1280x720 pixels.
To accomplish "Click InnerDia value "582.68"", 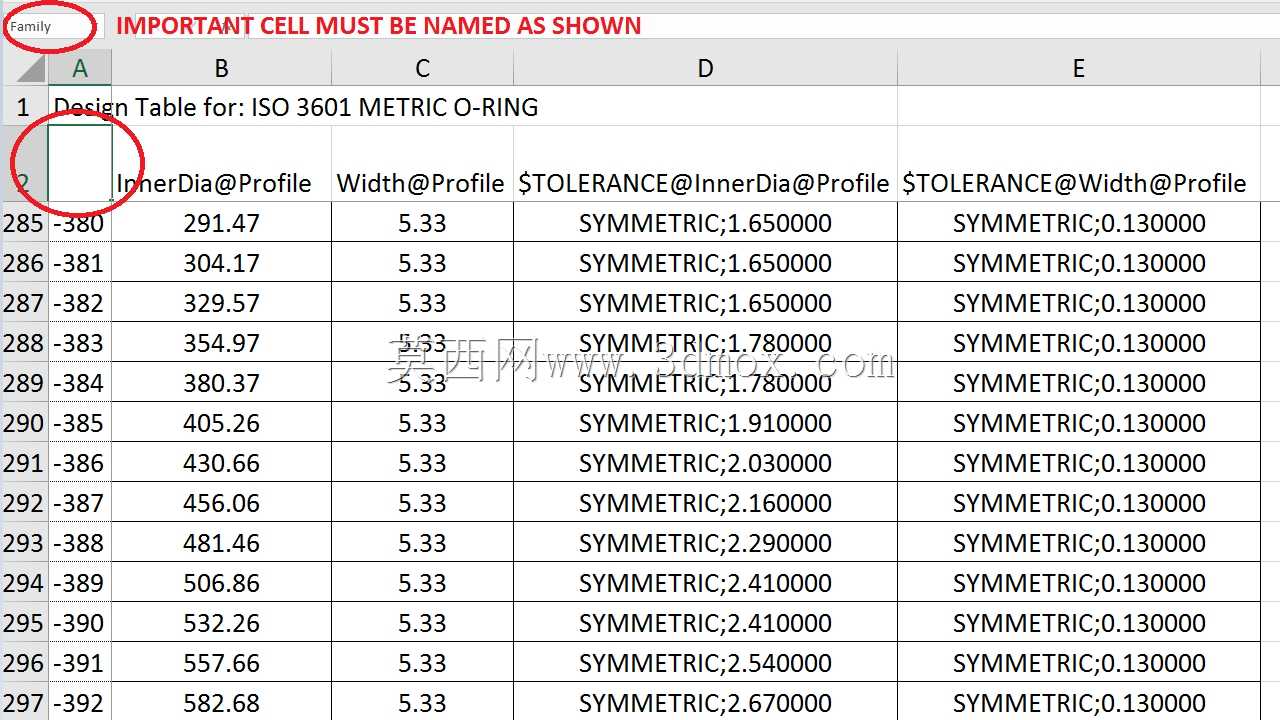I will 221,702.
